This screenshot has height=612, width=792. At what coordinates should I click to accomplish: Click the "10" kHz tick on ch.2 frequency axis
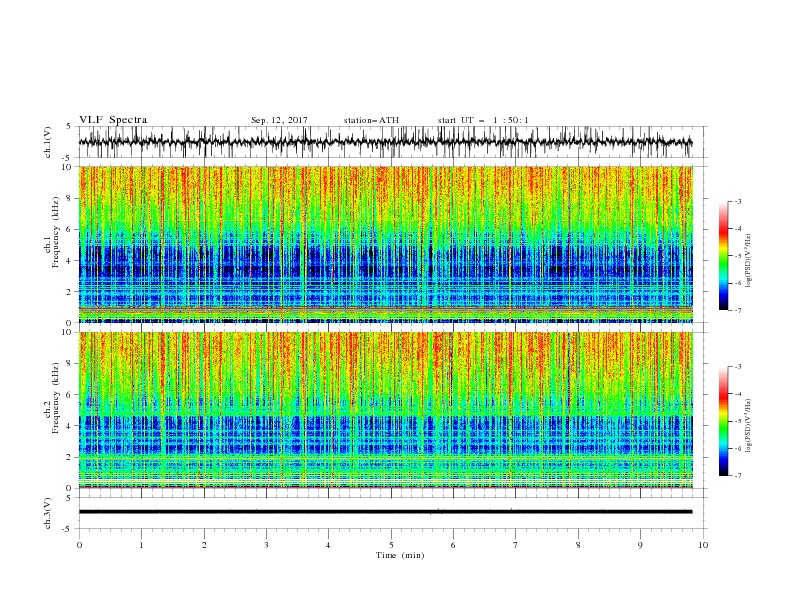point(69,332)
